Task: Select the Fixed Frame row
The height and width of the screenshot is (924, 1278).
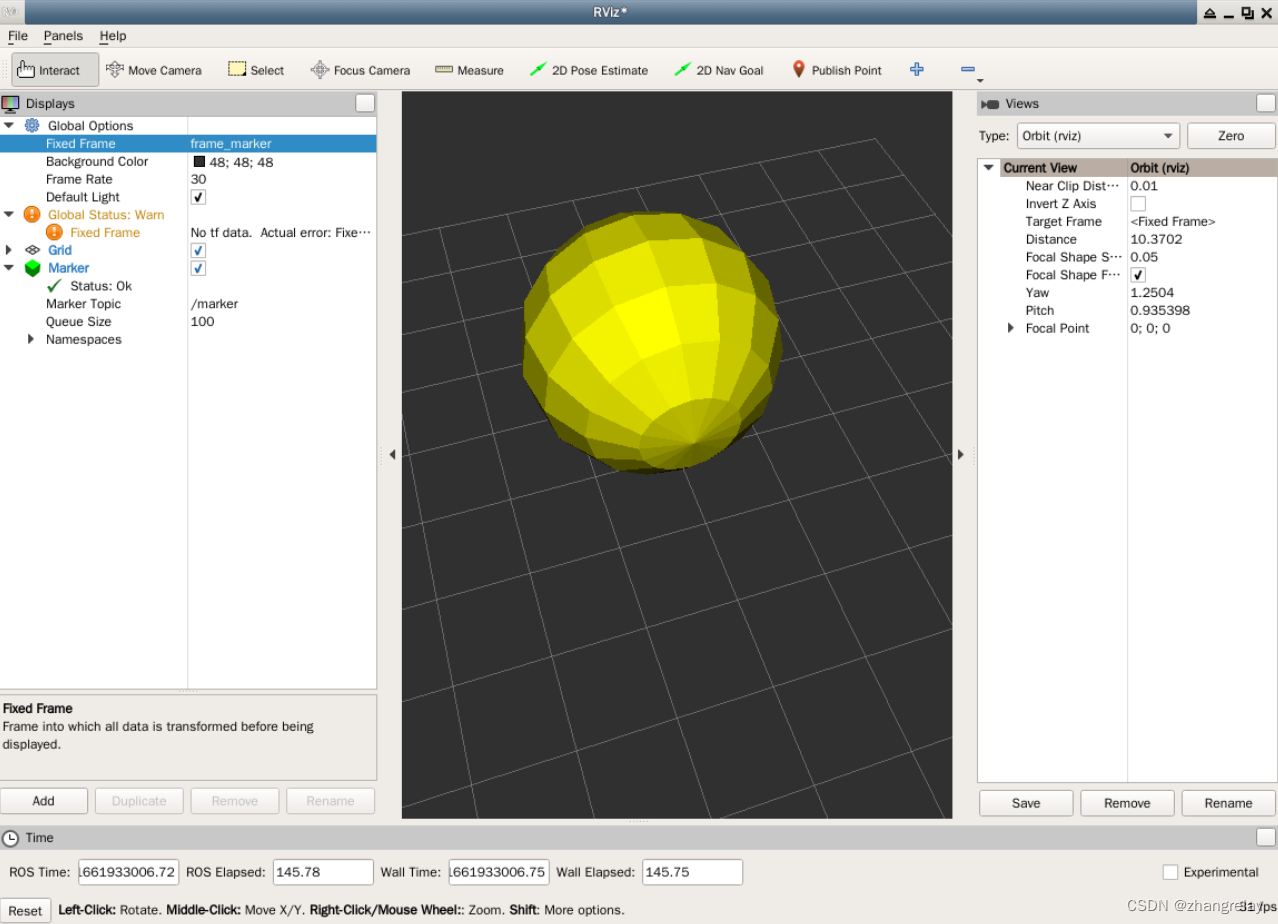Action: coord(188,144)
